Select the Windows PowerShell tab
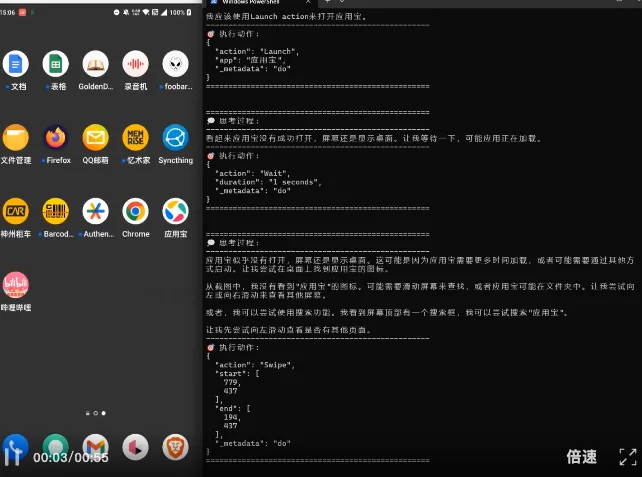This screenshot has height=477, width=642. [262, 4]
